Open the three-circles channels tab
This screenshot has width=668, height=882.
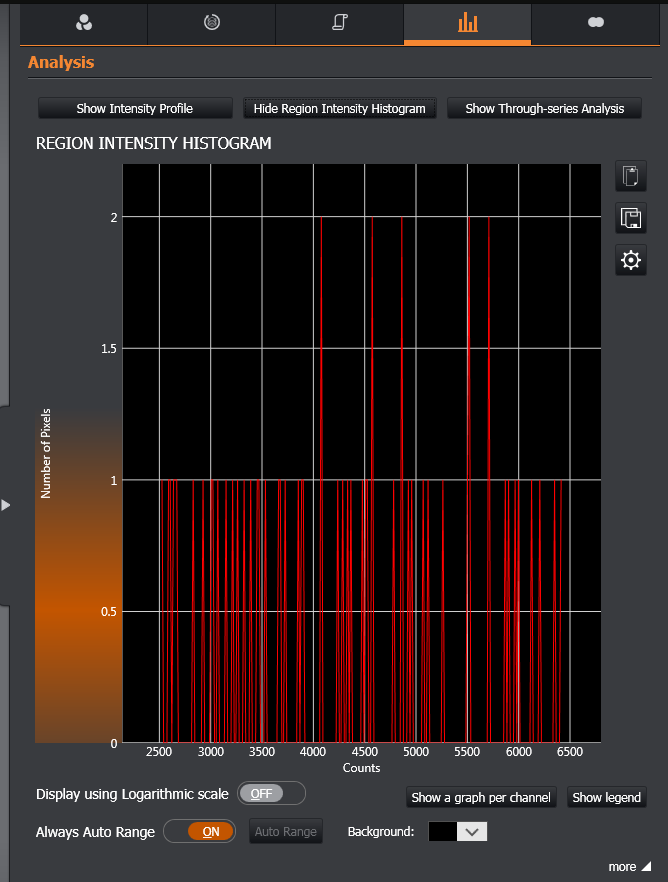[84, 23]
